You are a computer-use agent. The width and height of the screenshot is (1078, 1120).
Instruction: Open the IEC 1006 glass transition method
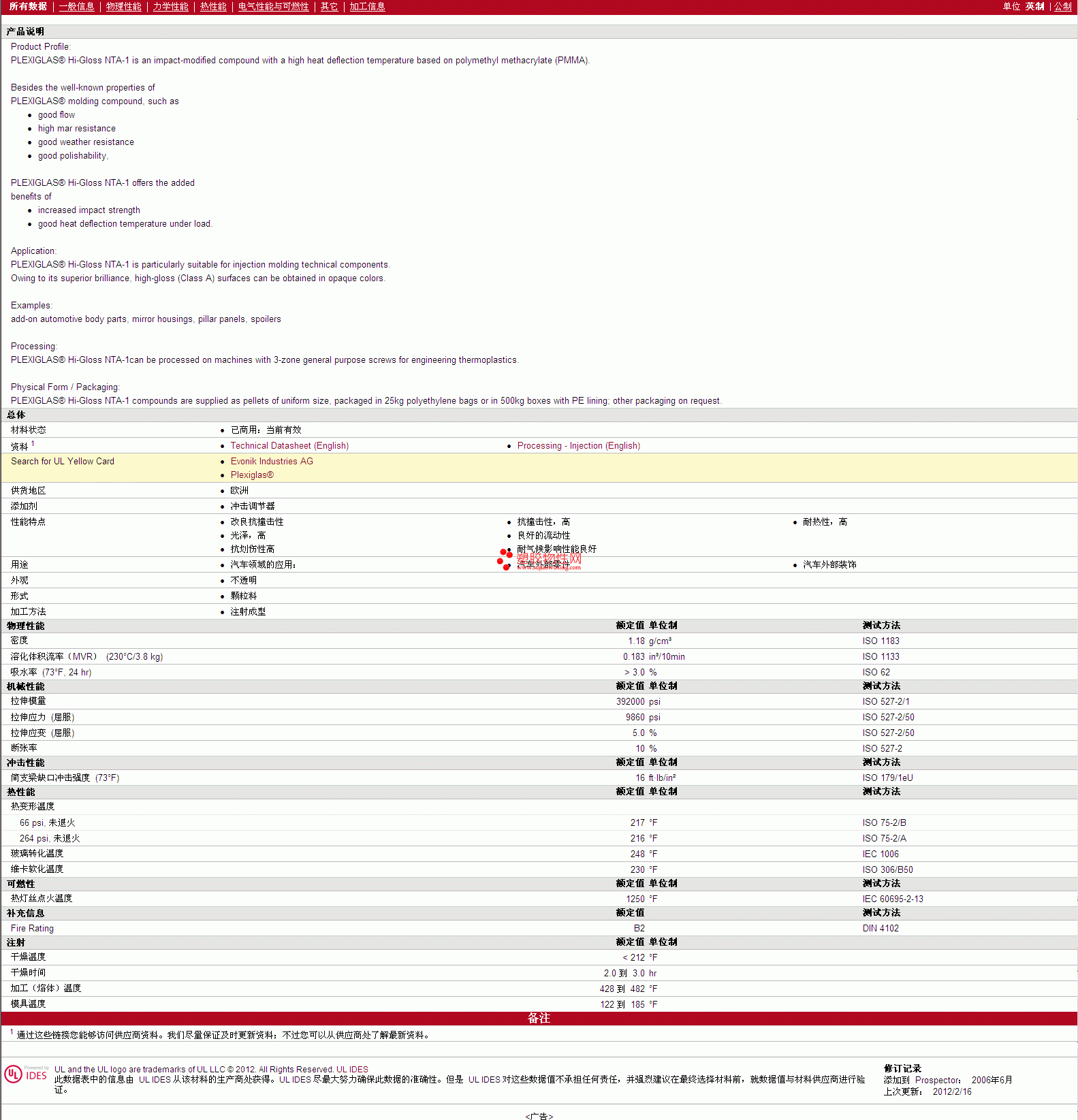pos(881,854)
